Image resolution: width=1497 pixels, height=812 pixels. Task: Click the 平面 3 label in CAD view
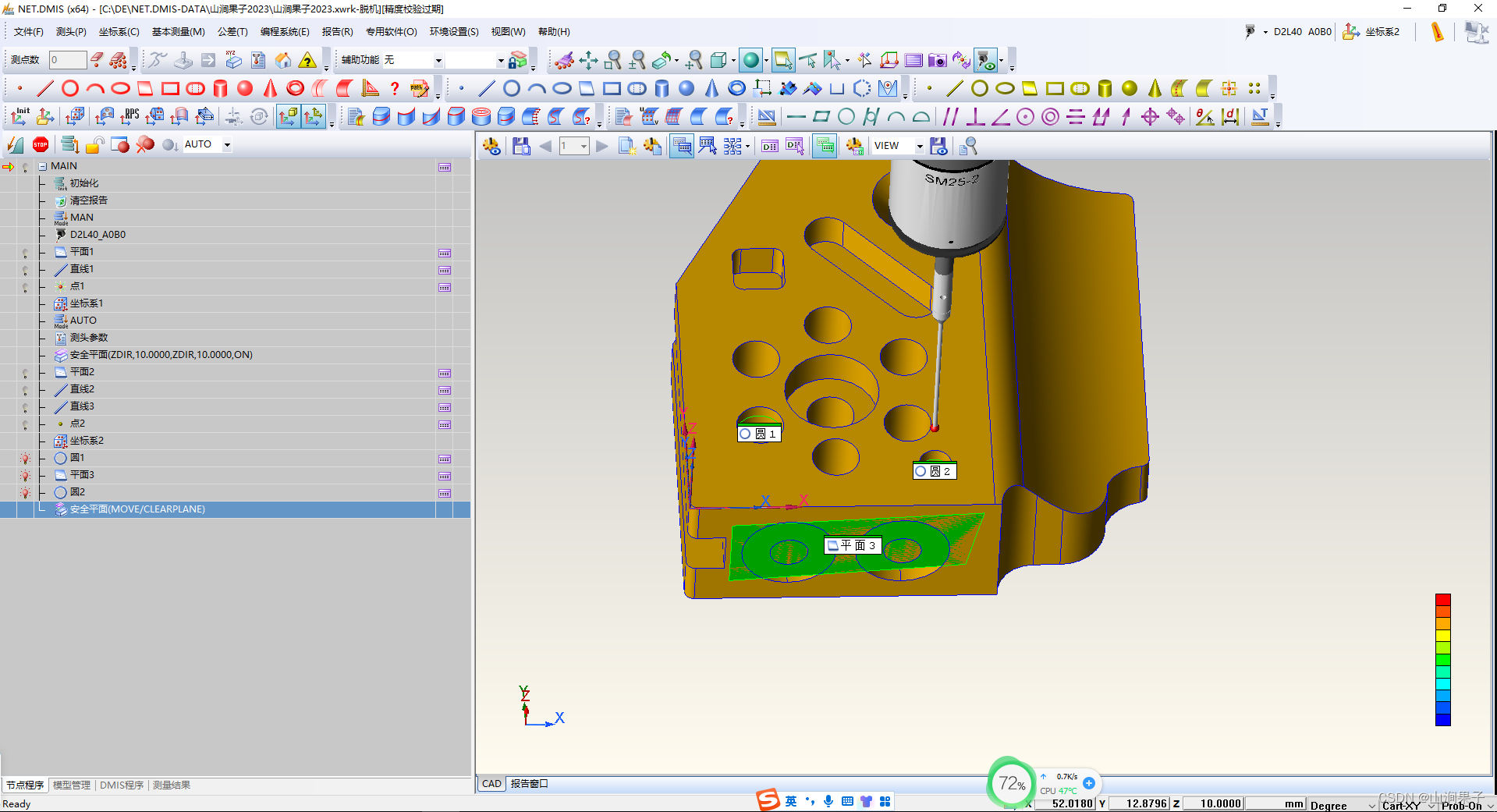click(x=853, y=545)
